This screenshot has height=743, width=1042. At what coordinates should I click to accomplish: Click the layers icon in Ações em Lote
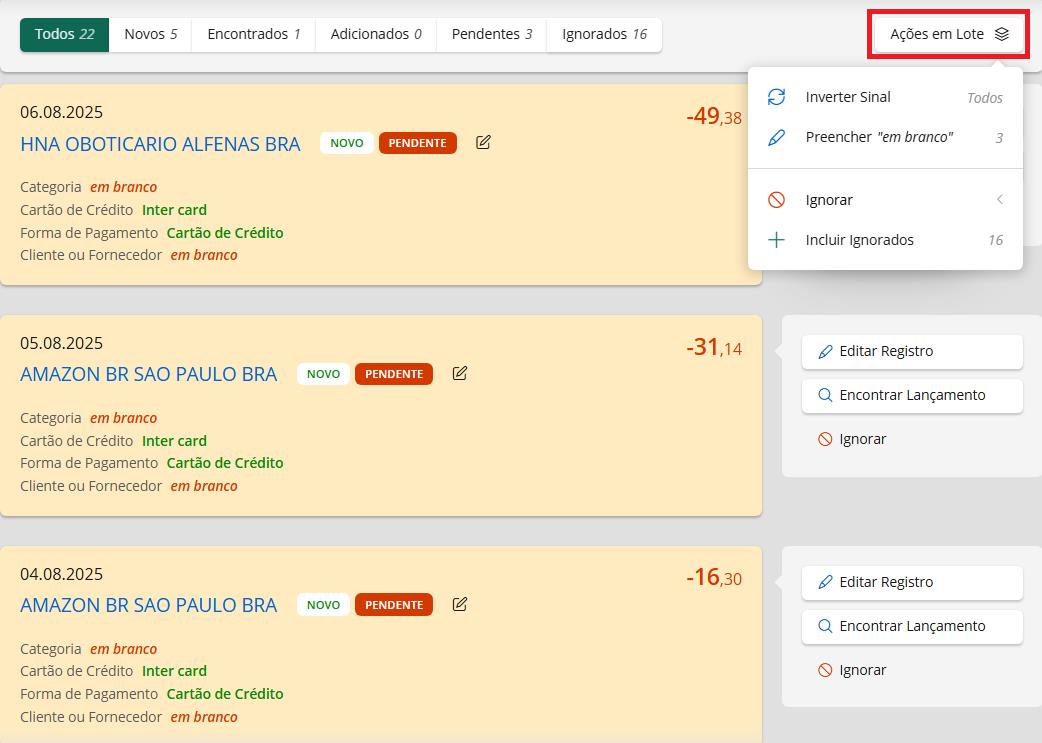tap(1001, 34)
